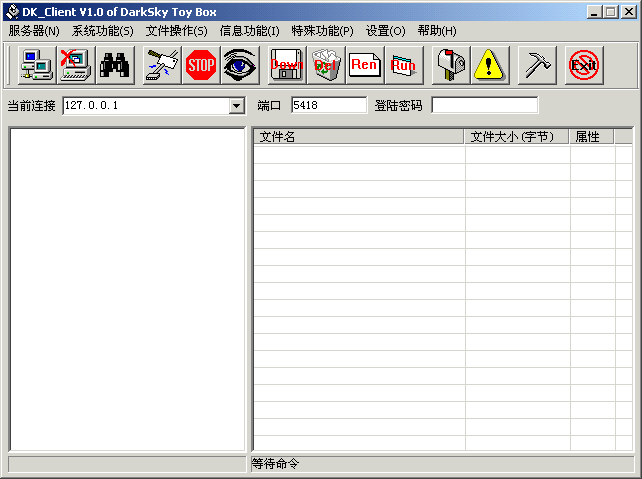Click the yellow warning triangle icon
The width and height of the screenshot is (642, 479).
click(x=490, y=66)
